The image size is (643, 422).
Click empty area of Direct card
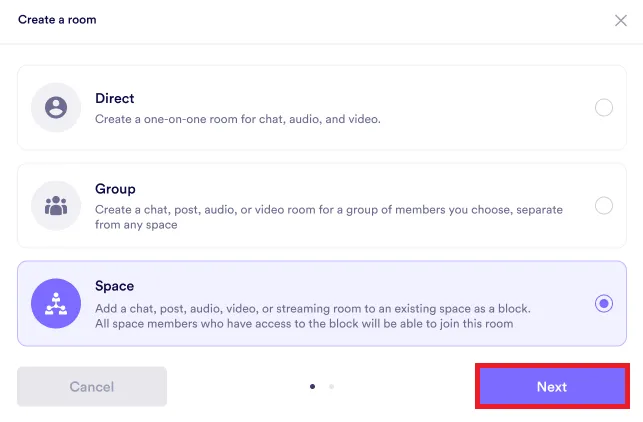[480, 96]
